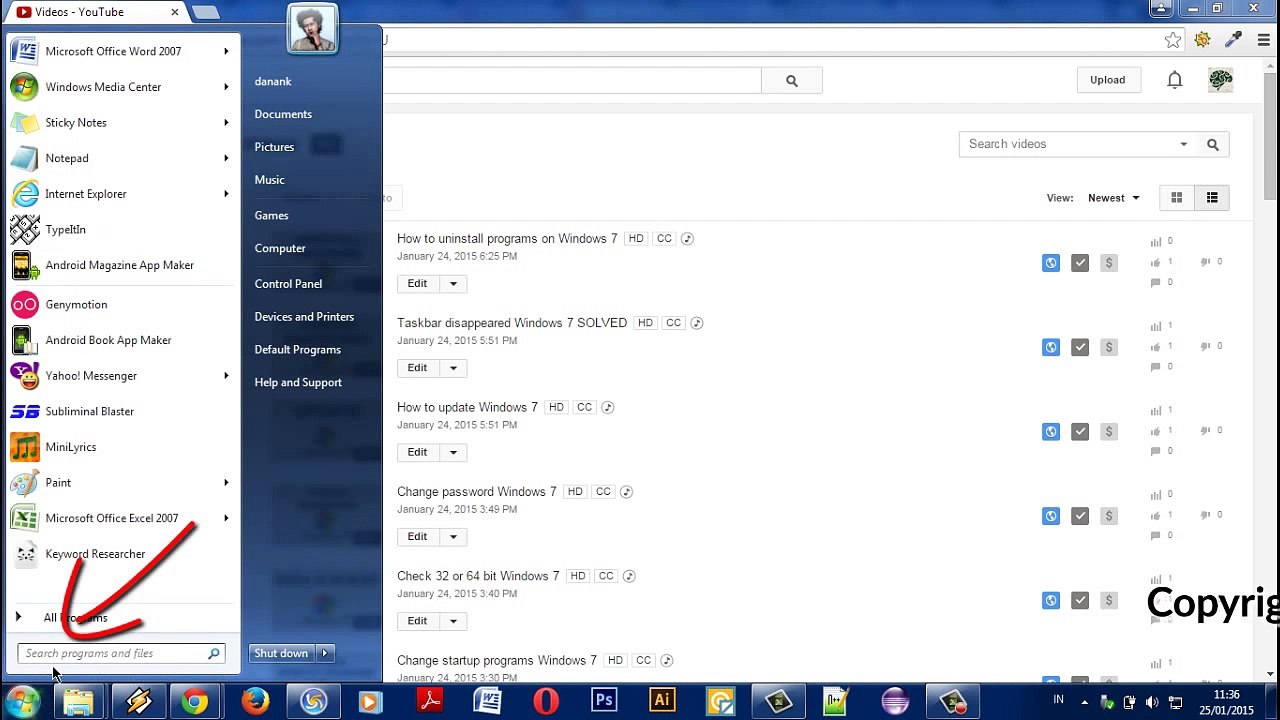The width and height of the screenshot is (1280, 720).
Task: Open Opera browser from taskbar
Action: [546, 701]
